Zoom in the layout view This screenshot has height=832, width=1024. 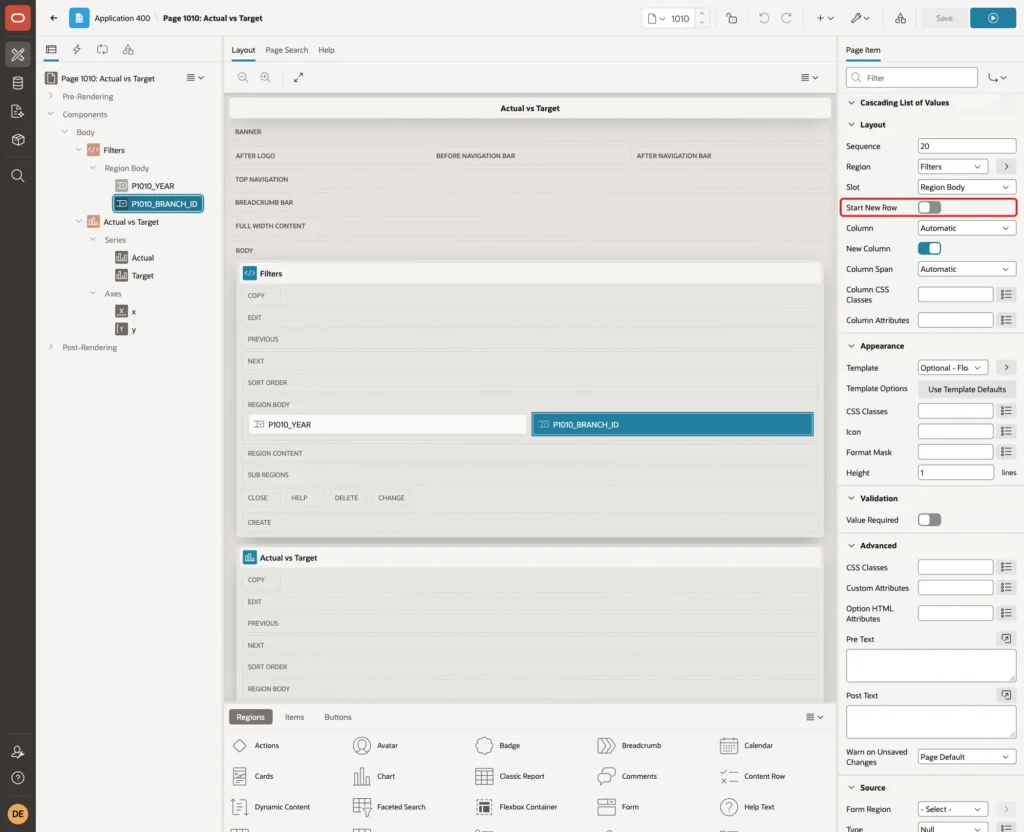[266, 77]
